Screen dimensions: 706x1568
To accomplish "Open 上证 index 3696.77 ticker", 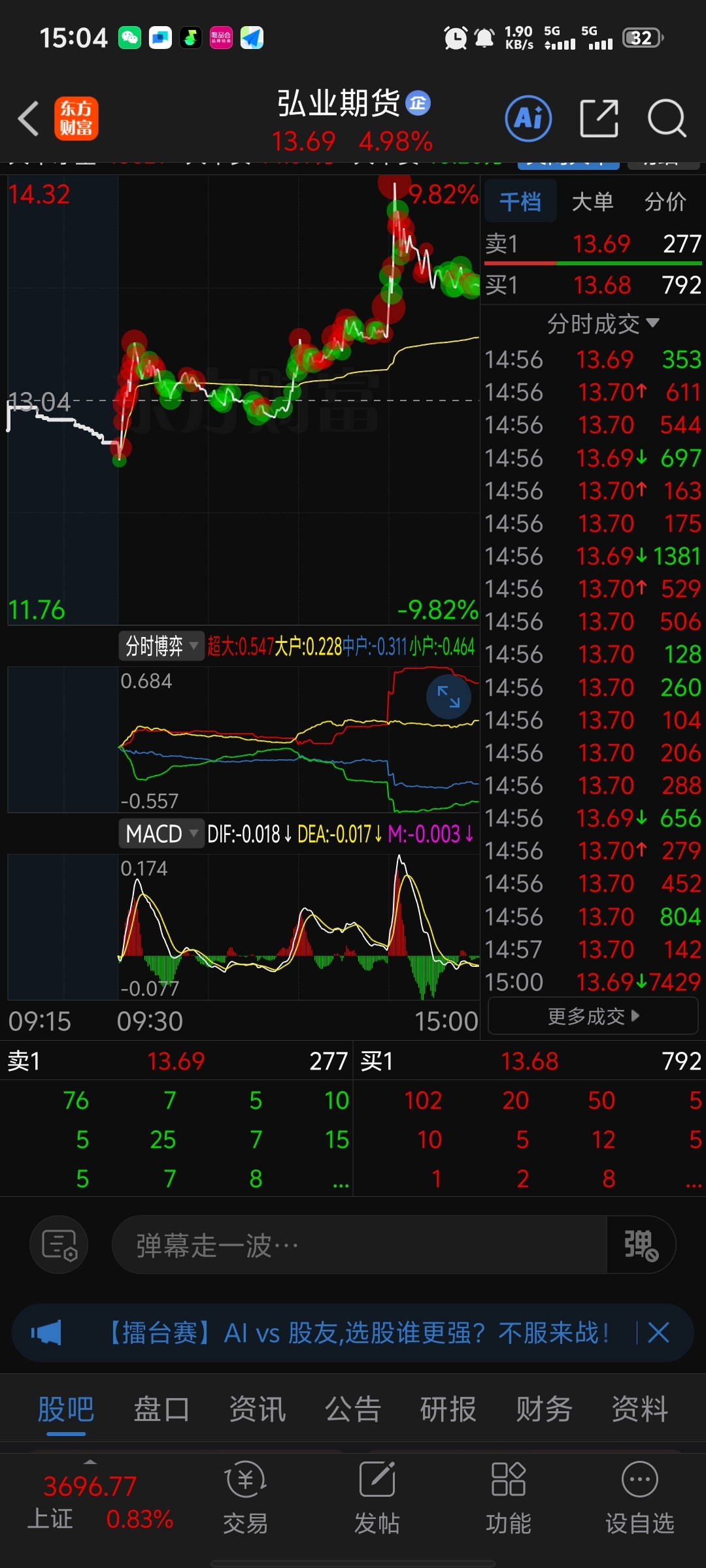I will (100, 1502).
